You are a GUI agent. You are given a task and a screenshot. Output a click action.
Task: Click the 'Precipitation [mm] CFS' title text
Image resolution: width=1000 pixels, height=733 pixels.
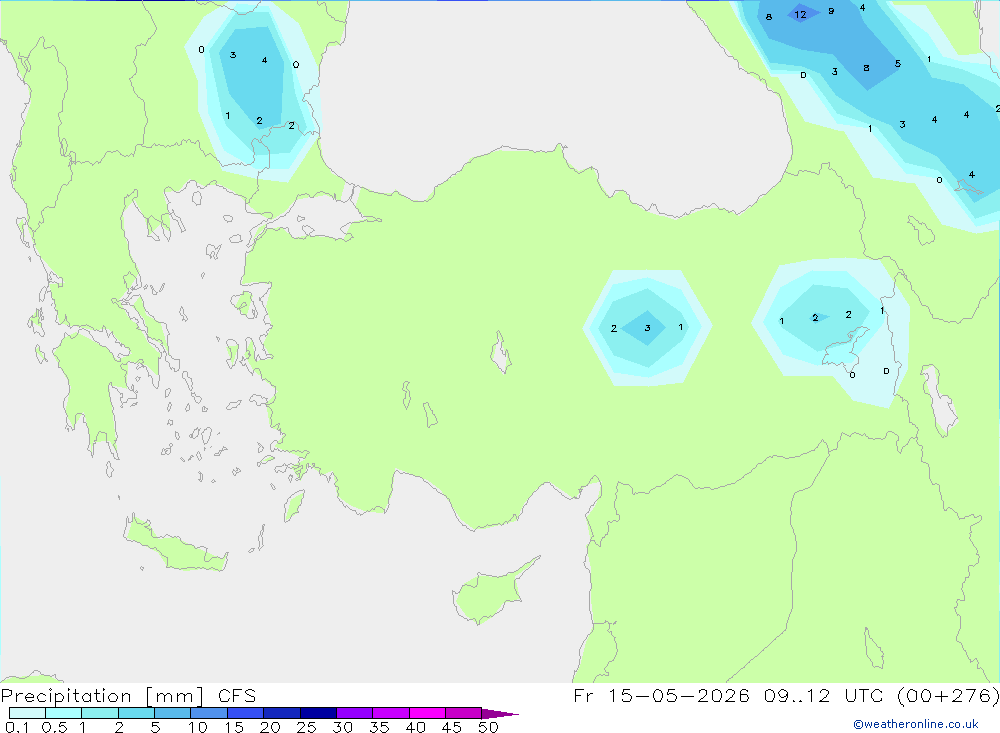(x=128, y=695)
